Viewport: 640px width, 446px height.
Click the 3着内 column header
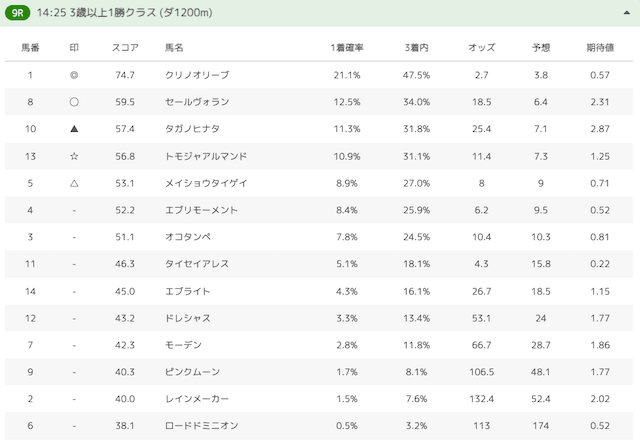click(416, 48)
